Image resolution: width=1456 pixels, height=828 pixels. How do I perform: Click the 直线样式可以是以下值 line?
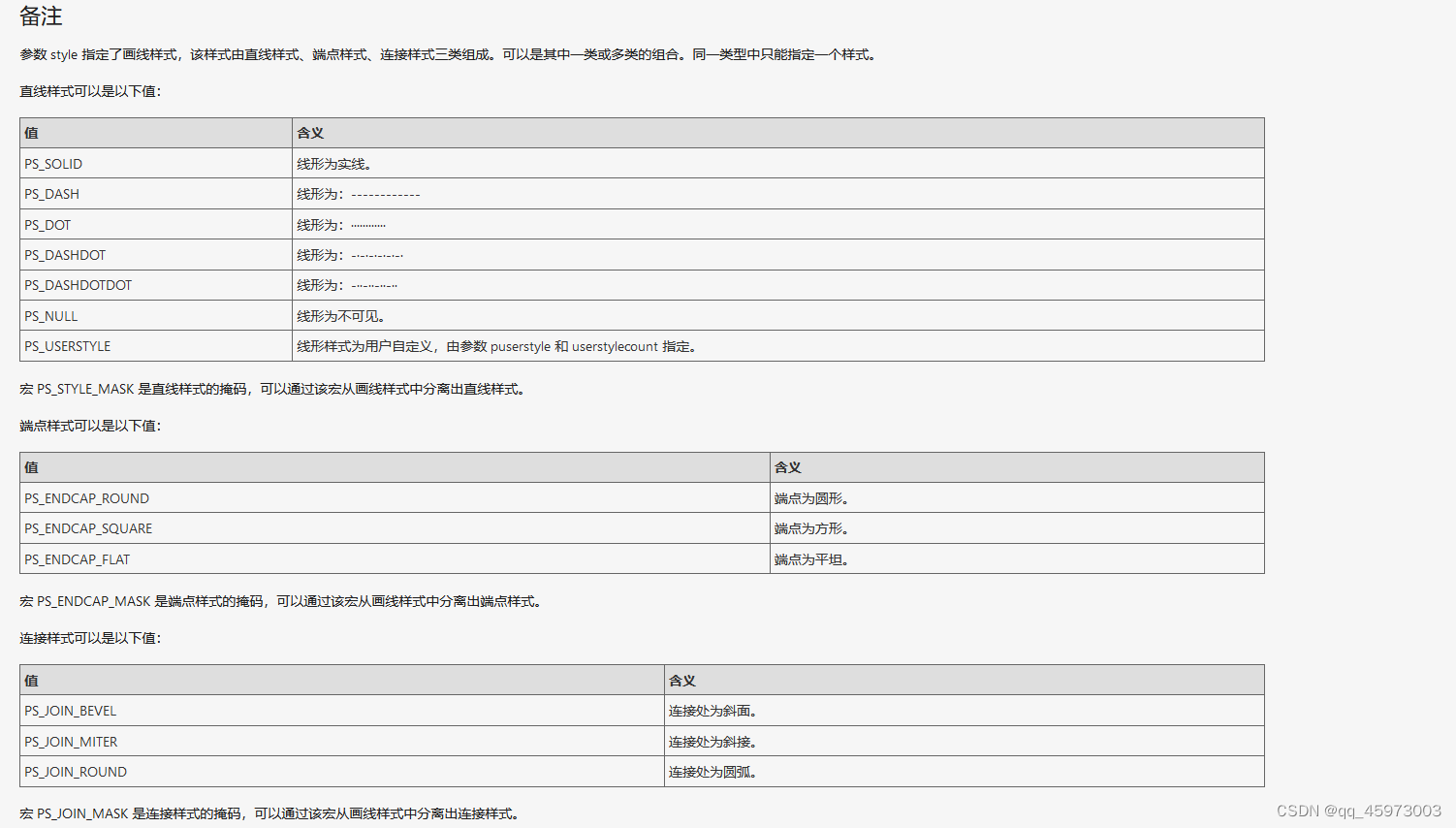pos(90,91)
